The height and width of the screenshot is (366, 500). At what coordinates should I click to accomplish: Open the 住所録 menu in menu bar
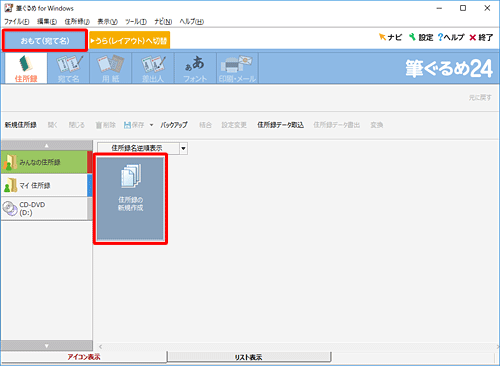tap(77, 21)
